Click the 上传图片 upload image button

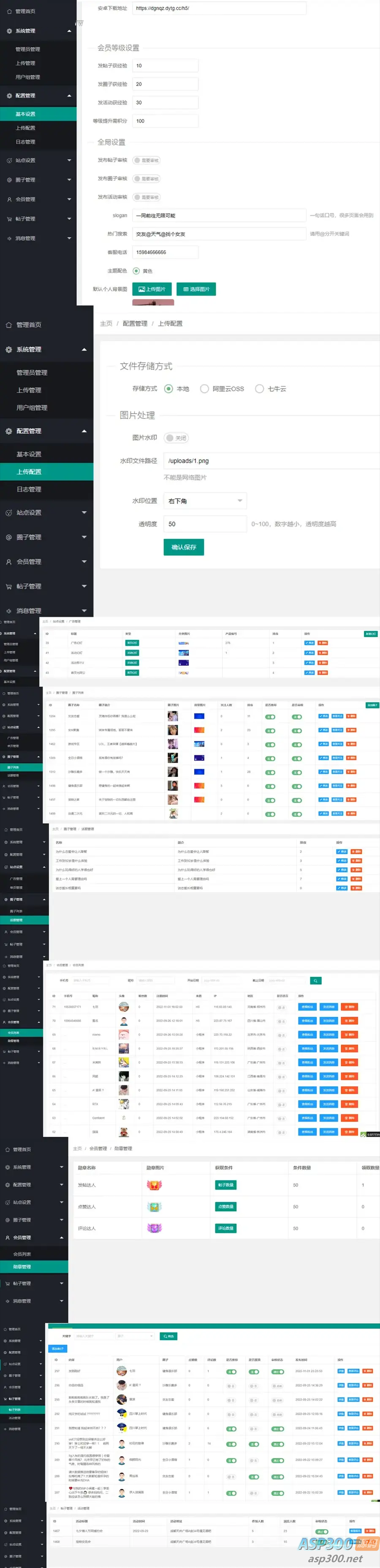152,289
